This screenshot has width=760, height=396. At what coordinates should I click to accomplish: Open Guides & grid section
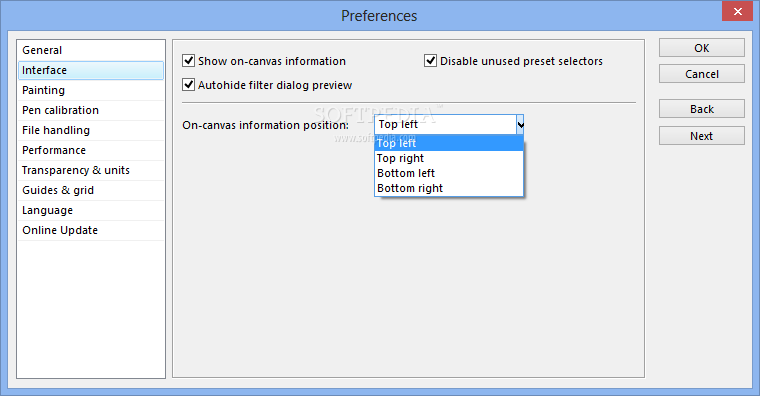(91, 190)
